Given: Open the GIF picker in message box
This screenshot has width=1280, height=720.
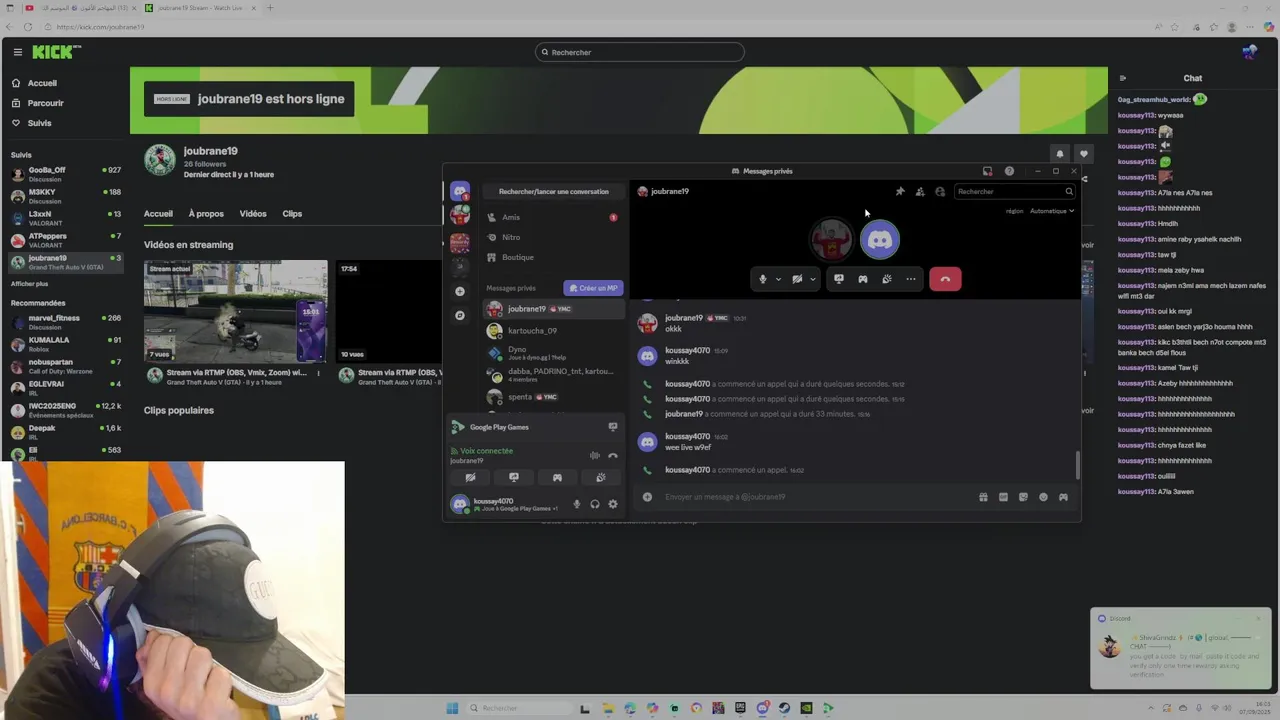Looking at the screenshot, I should point(1003,497).
